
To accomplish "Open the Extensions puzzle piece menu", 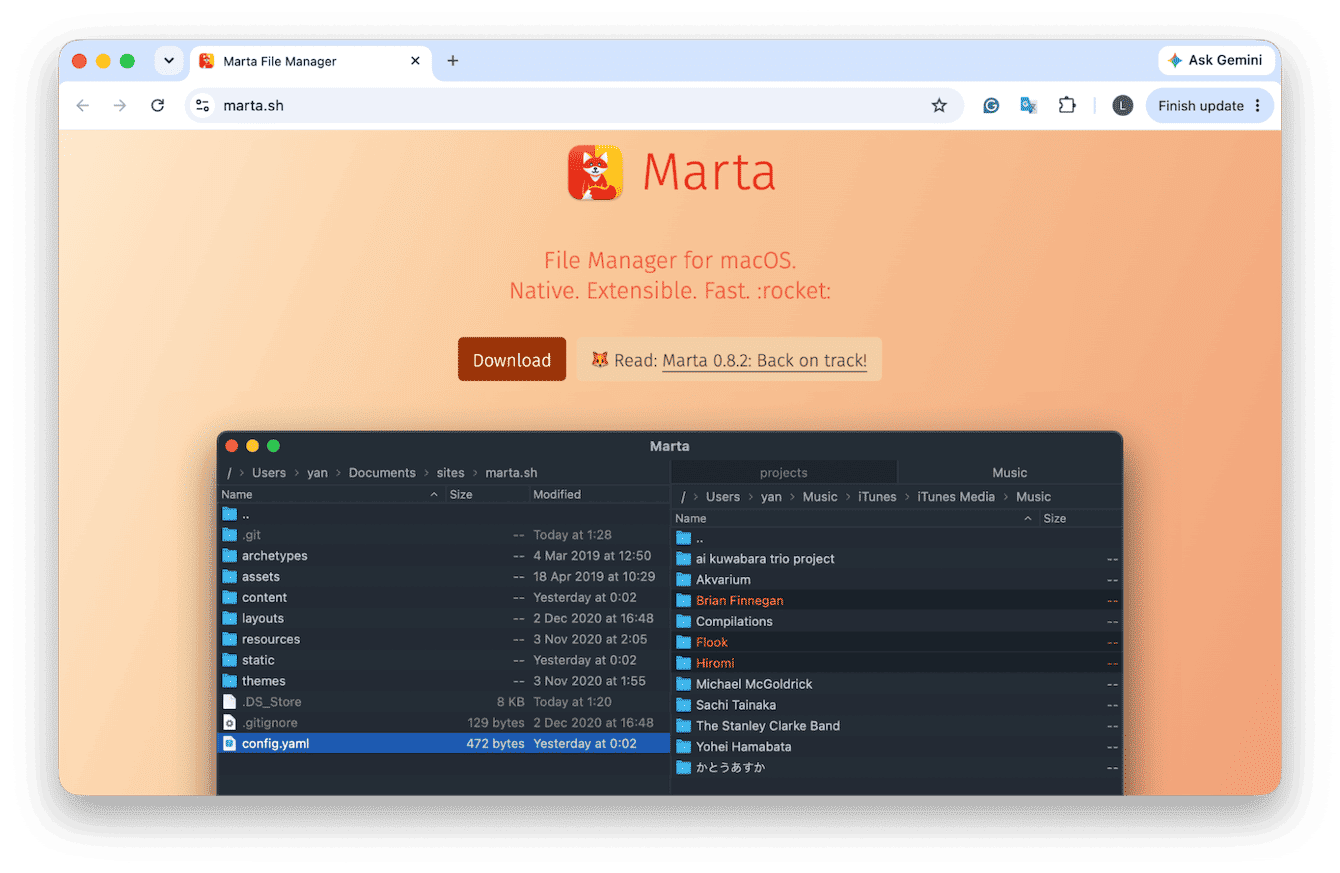I will 1066,105.
